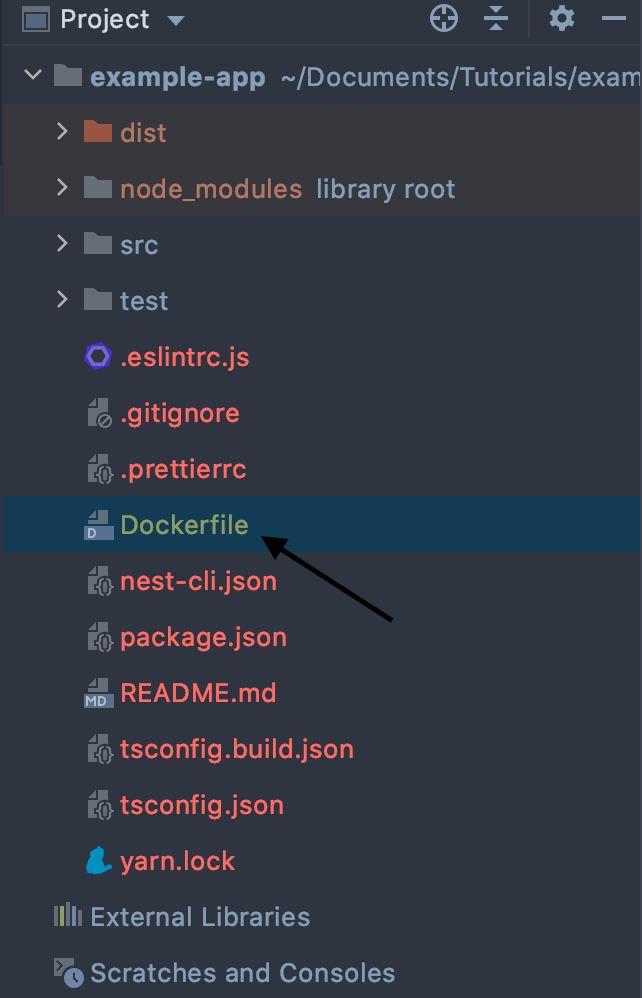Collapse the example-app root folder
642x998 pixels.
33,76
